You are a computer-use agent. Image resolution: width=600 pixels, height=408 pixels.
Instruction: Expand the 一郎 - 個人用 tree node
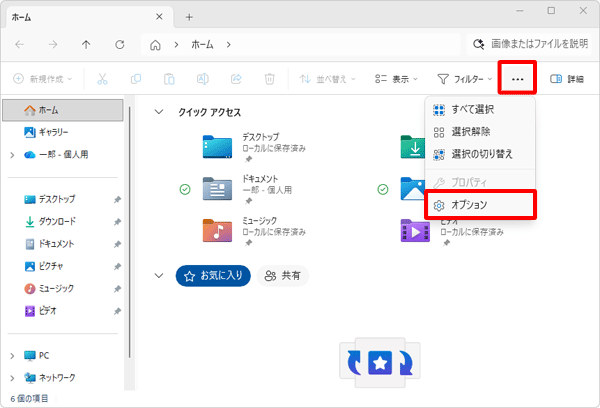[x=12, y=155]
